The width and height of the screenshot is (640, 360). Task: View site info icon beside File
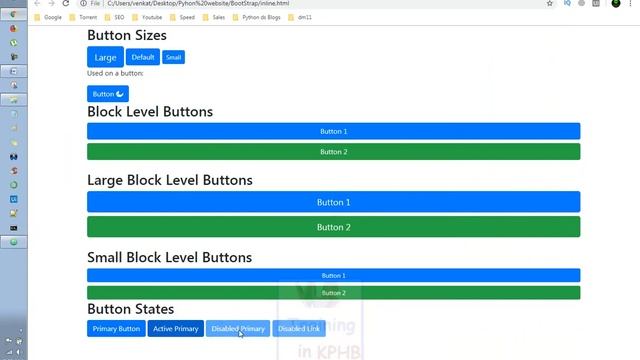point(83,3)
